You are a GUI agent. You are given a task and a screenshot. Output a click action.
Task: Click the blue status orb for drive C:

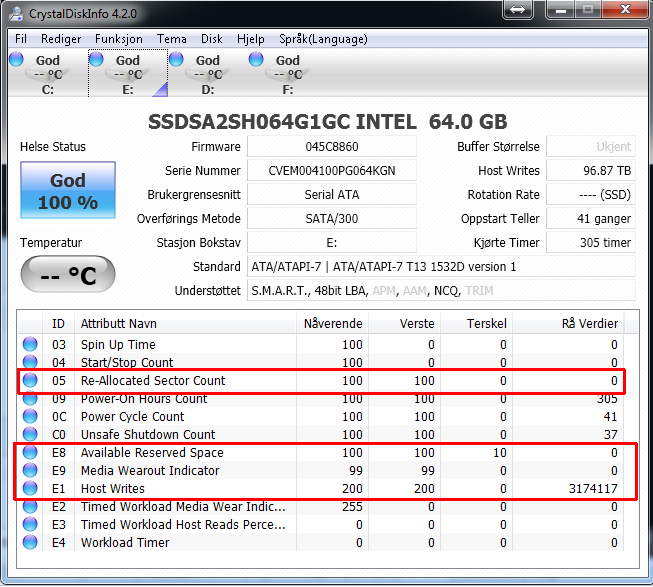pyautogui.click(x=16, y=59)
